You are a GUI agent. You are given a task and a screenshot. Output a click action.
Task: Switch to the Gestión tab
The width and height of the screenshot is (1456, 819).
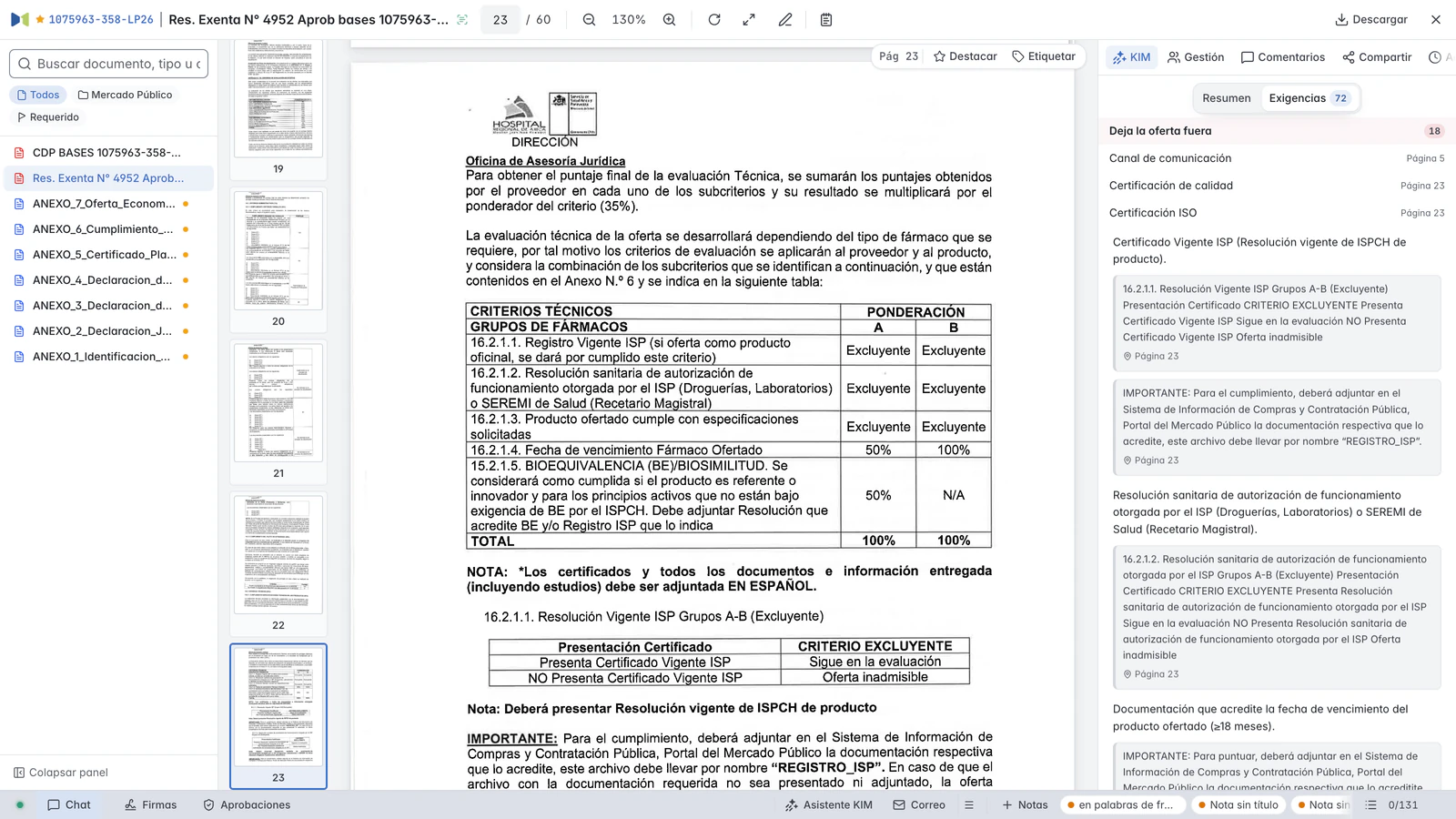[x=1196, y=57]
